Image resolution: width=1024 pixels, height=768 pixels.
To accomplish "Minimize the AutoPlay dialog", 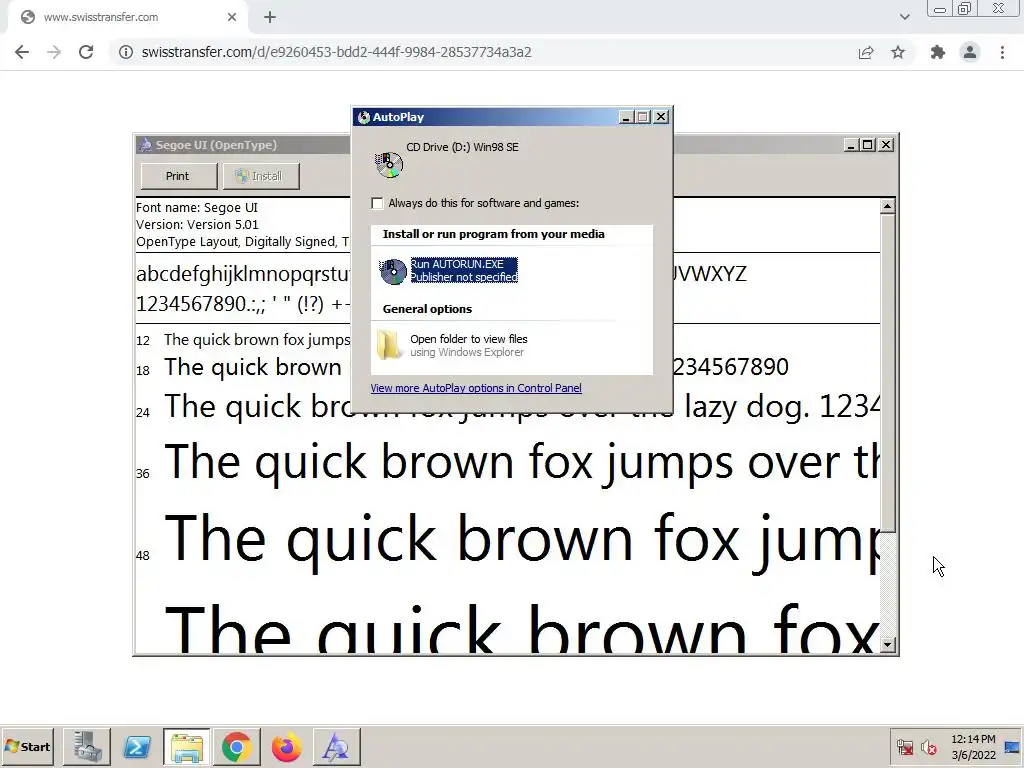I will coord(626,117).
